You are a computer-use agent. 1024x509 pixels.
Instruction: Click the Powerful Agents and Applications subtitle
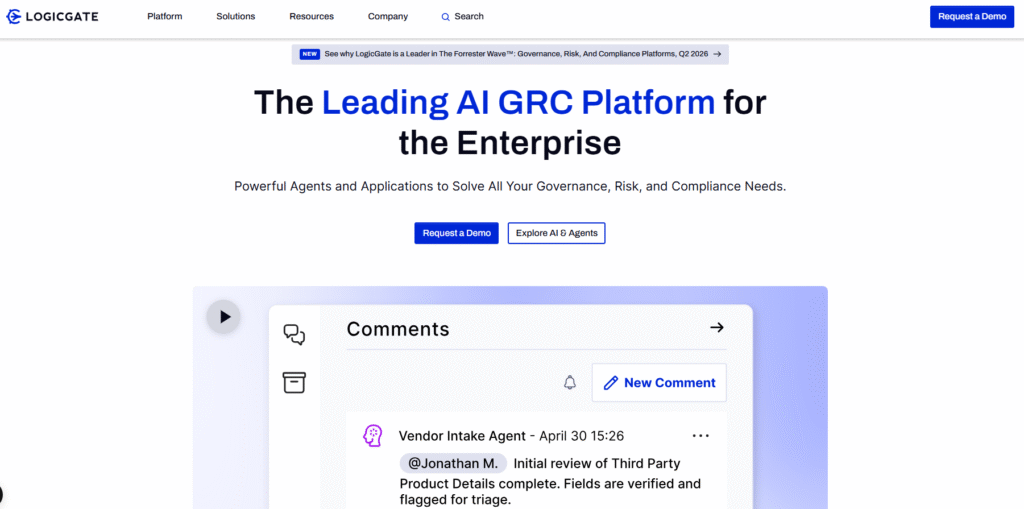510,186
